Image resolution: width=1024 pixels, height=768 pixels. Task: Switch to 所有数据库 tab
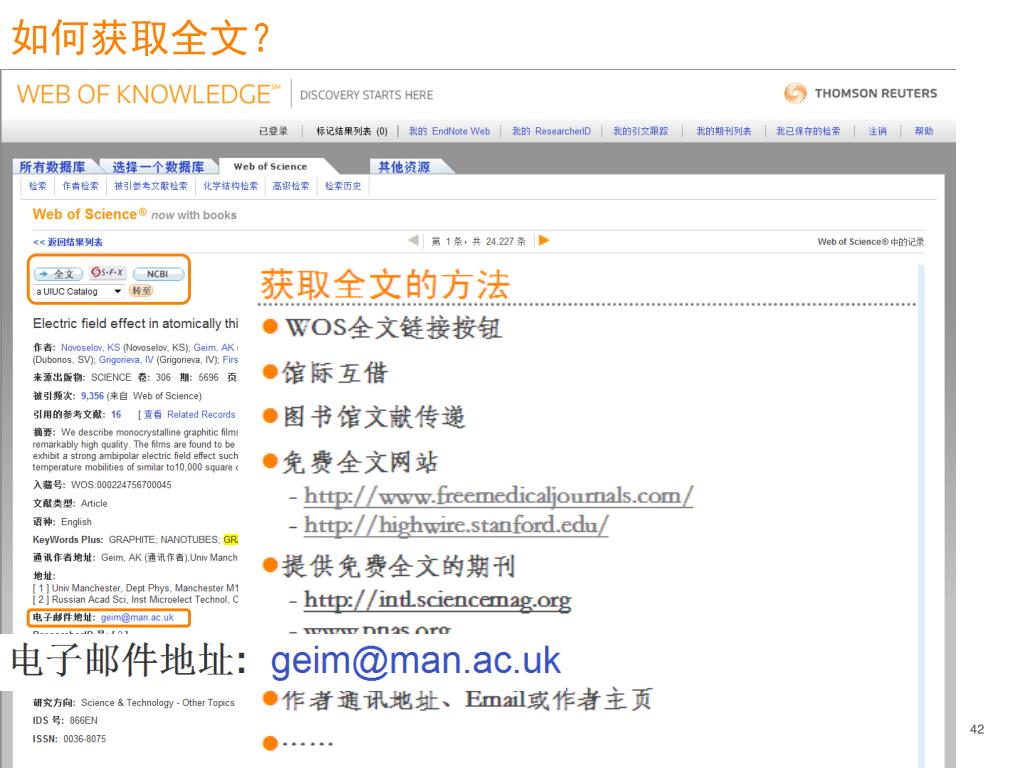point(52,167)
